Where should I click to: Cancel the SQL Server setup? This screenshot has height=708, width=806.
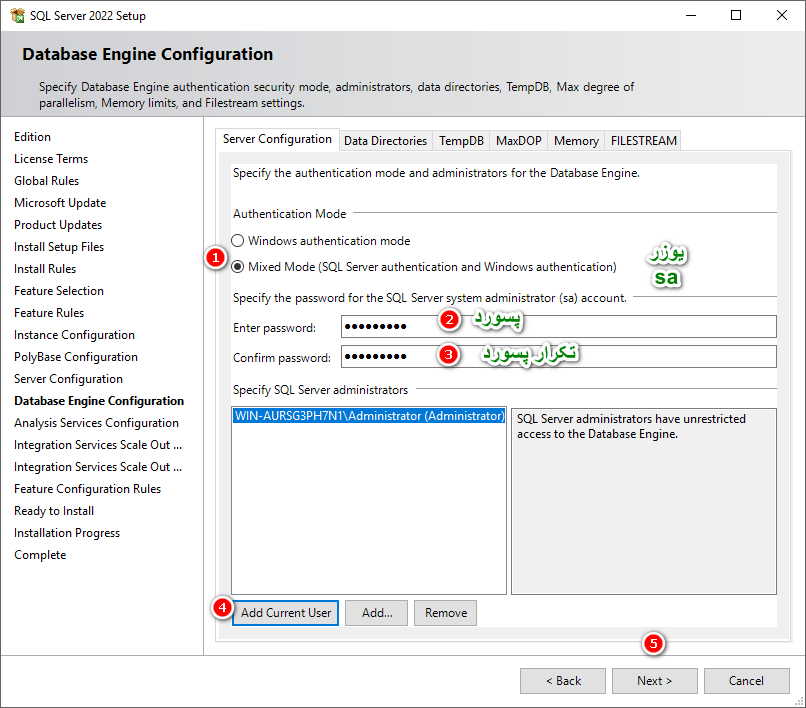(x=746, y=680)
